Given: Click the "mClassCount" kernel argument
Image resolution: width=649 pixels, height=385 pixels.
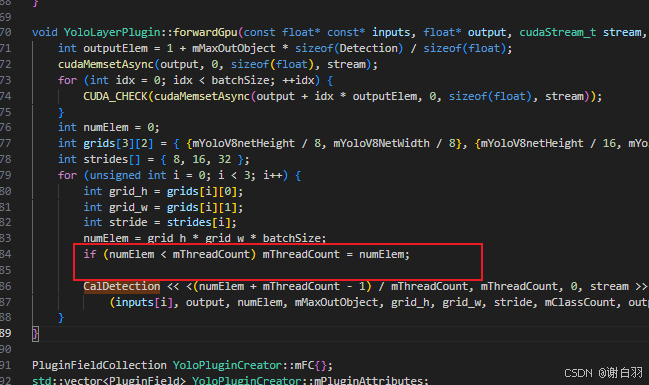Looking at the screenshot, I should point(580,303).
